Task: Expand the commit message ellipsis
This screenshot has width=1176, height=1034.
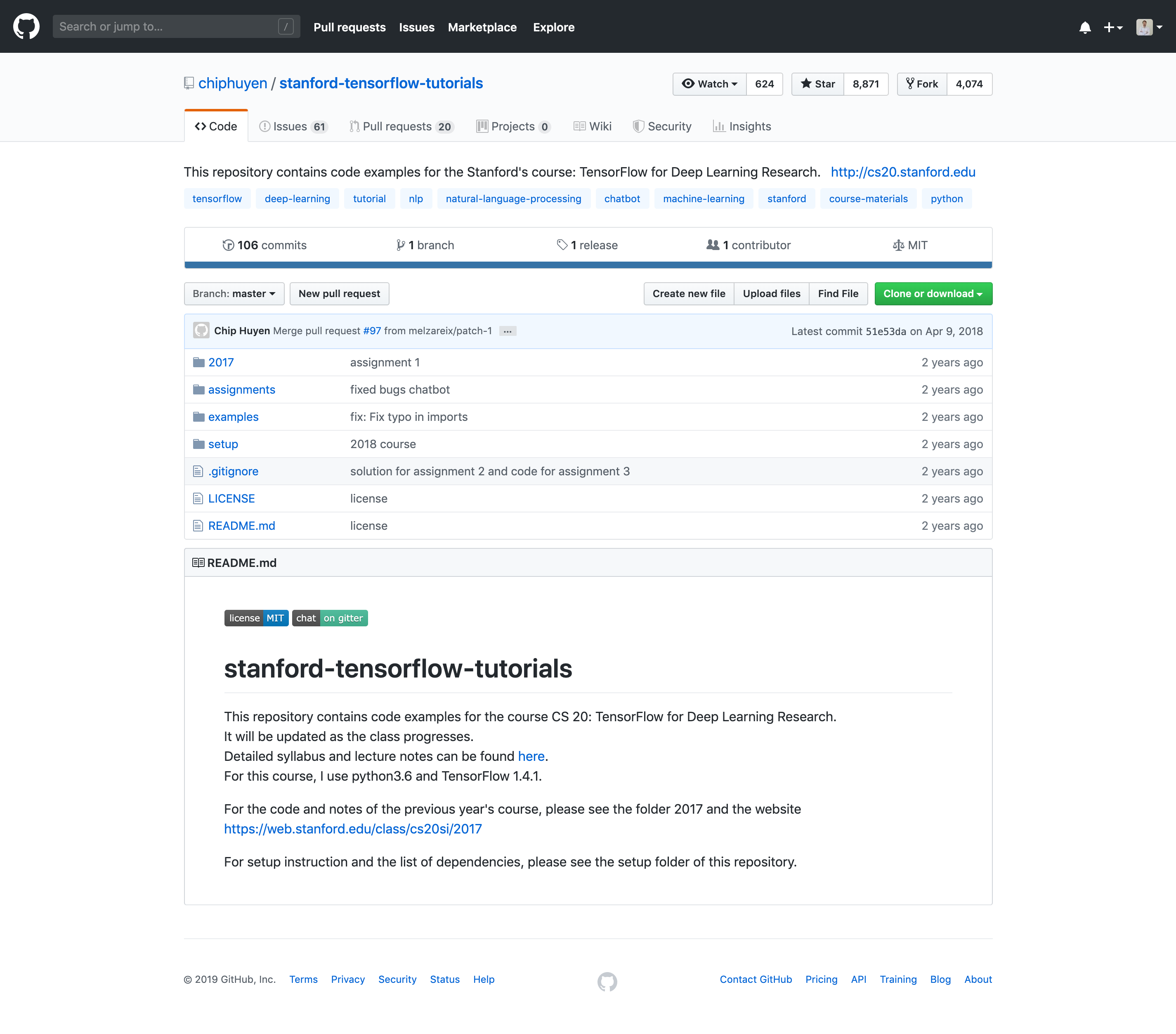Action: [x=508, y=331]
